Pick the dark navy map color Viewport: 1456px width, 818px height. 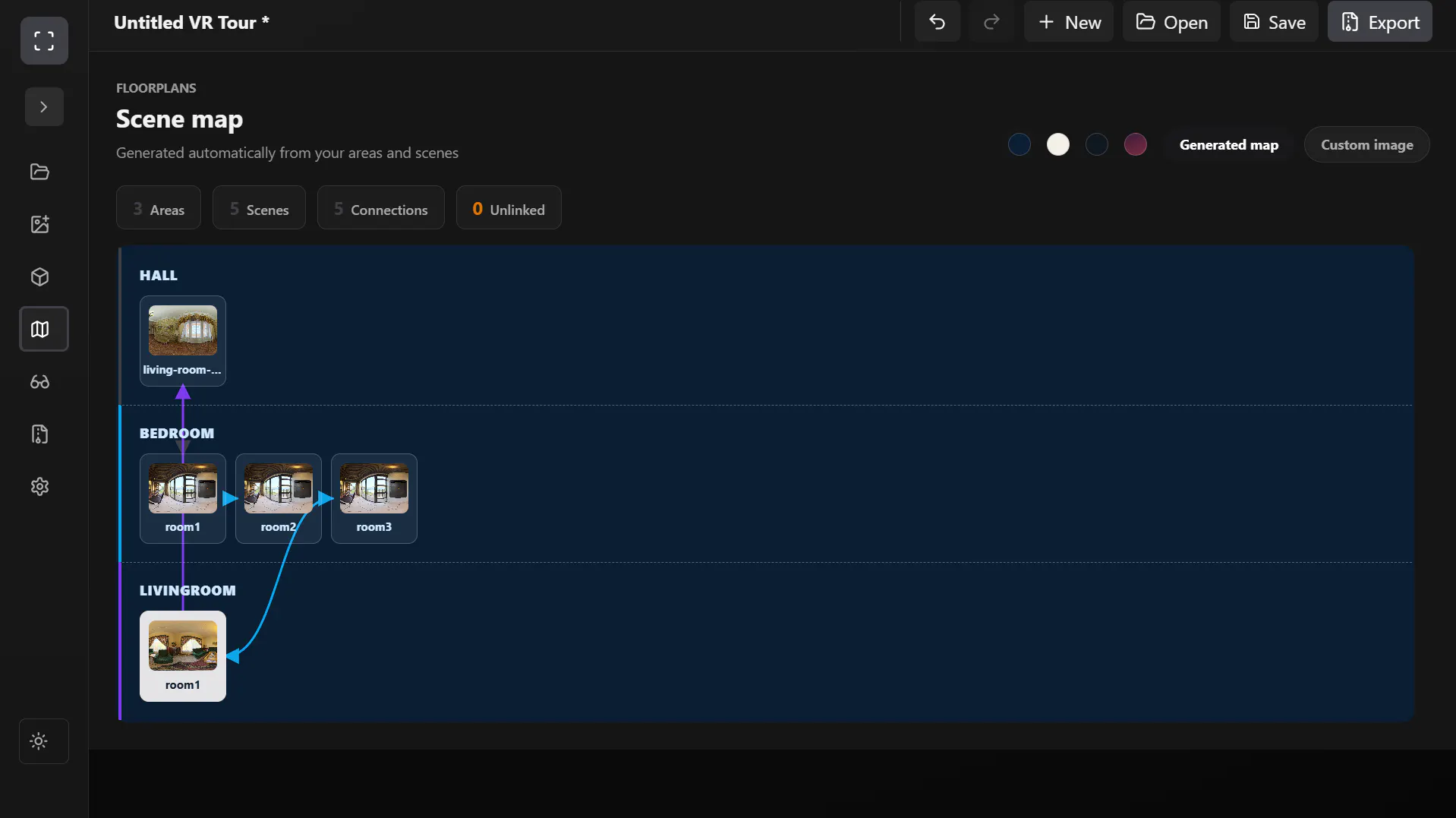click(1097, 144)
